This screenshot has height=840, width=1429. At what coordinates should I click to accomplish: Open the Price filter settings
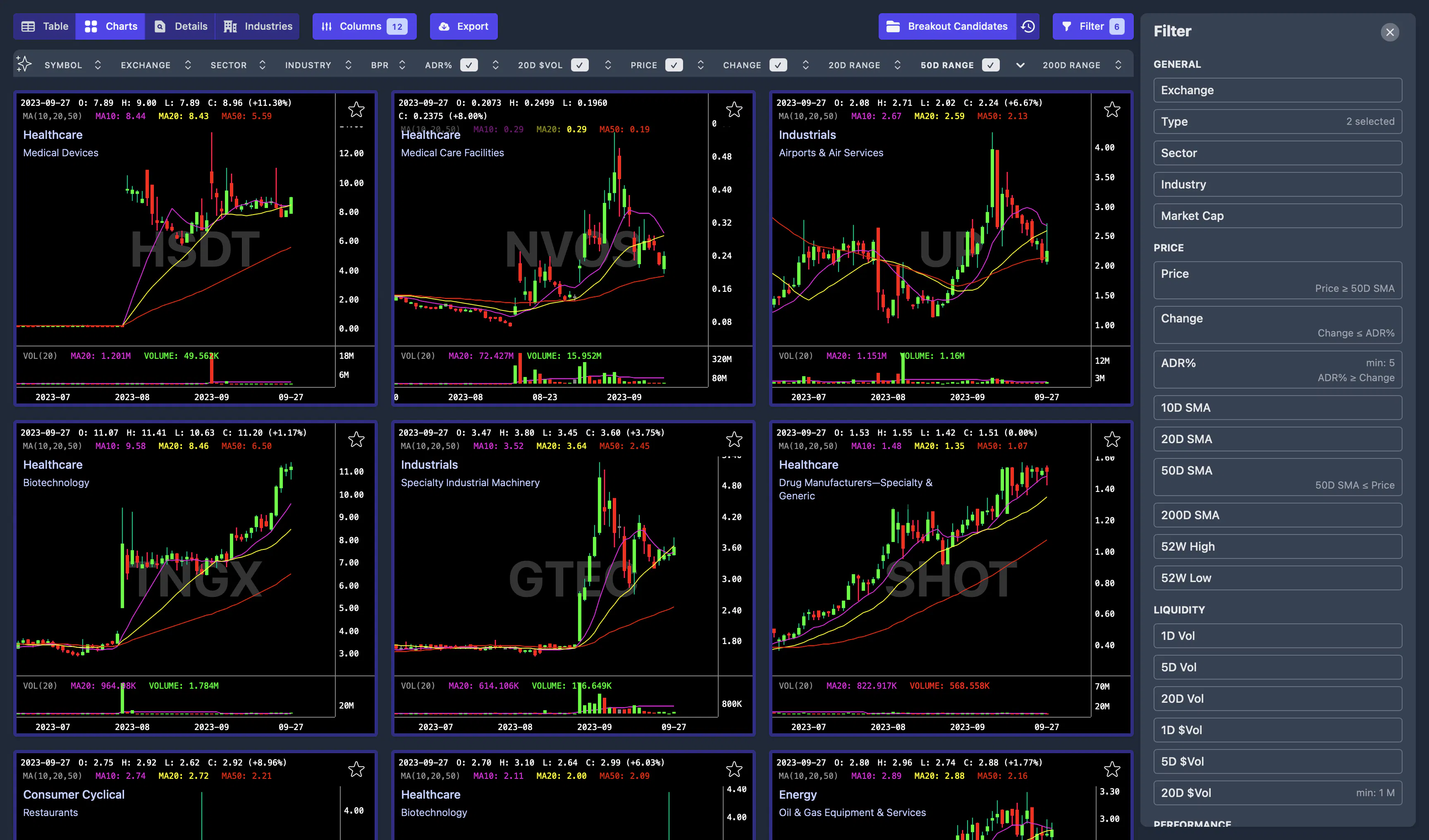point(1278,280)
